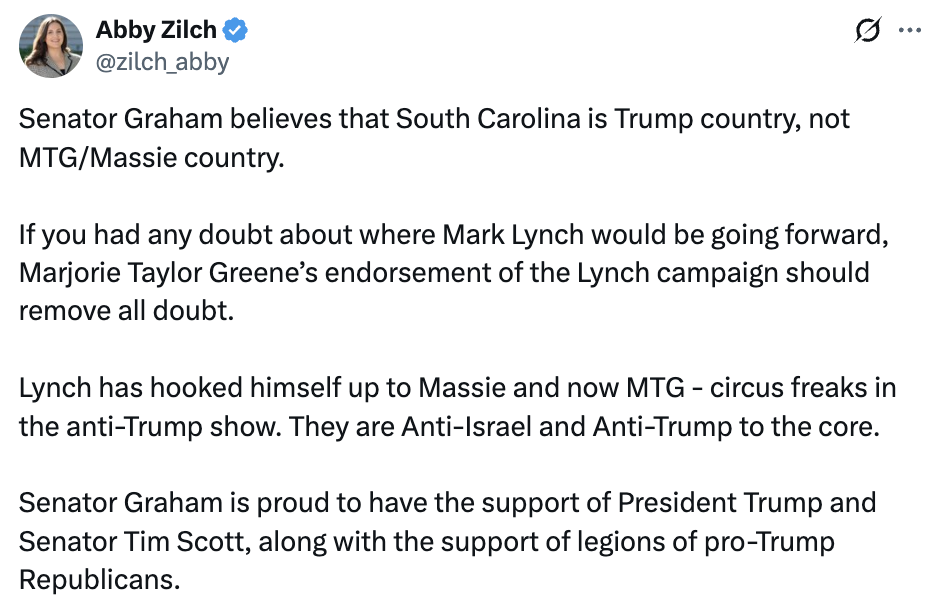948x614 pixels.
Task: Click the name 'Mark Lynch' in the tweet
Action: pos(513,234)
